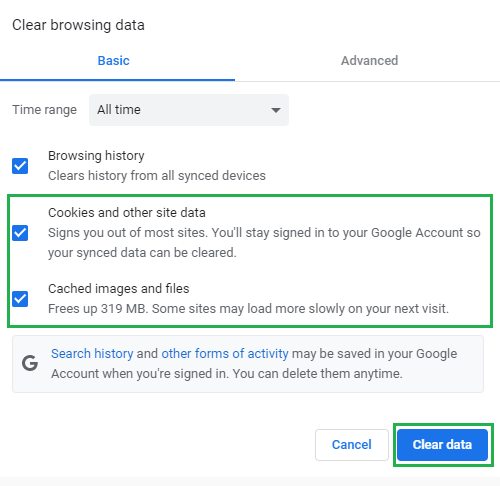Viewport: 500px width, 486px height.
Task: Click 'Clears history from all synced devices' text
Action: pyautogui.click(x=157, y=176)
